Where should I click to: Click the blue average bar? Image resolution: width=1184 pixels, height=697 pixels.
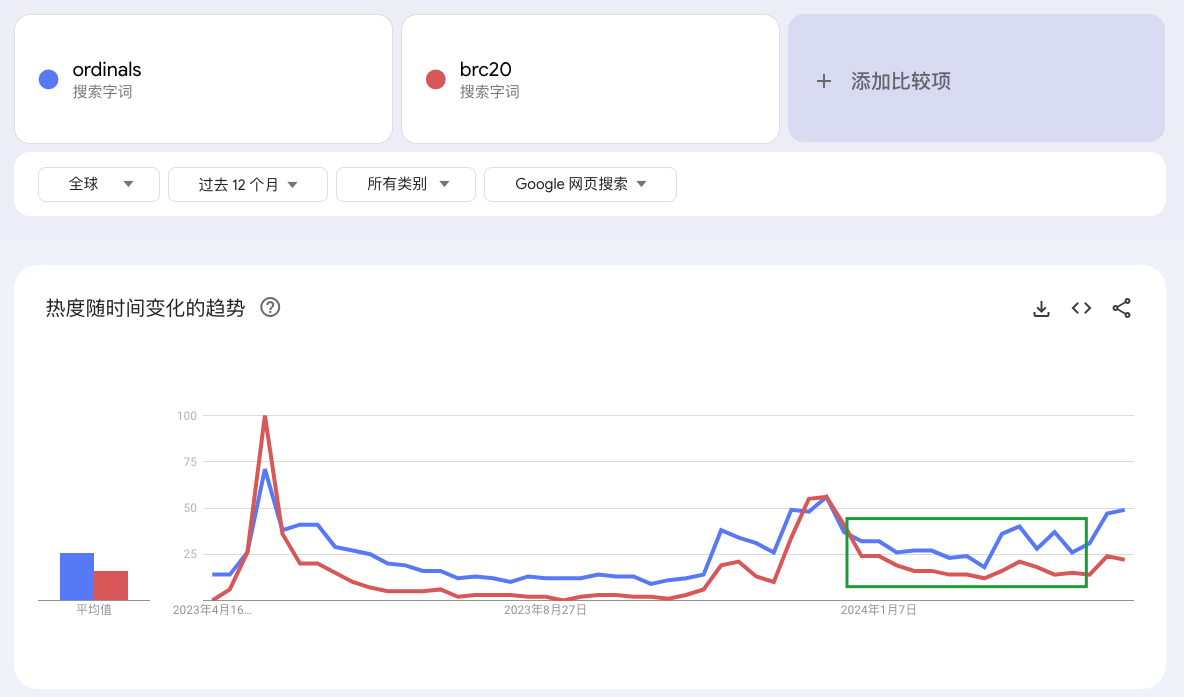click(77, 576)
